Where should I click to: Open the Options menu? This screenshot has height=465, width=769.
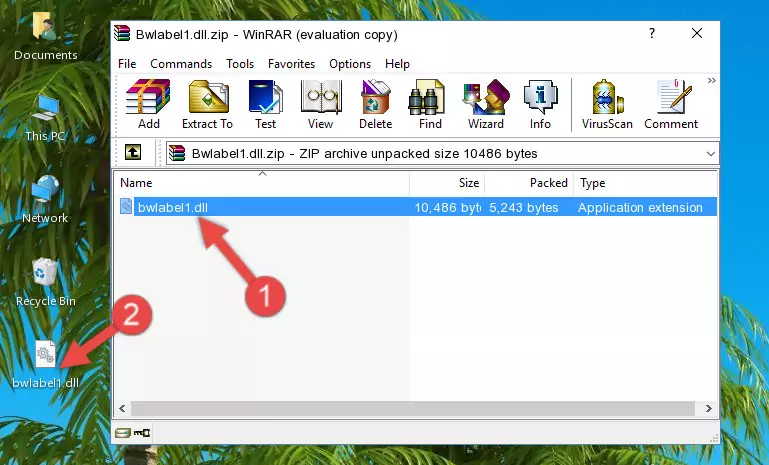[x=350, y=64]
